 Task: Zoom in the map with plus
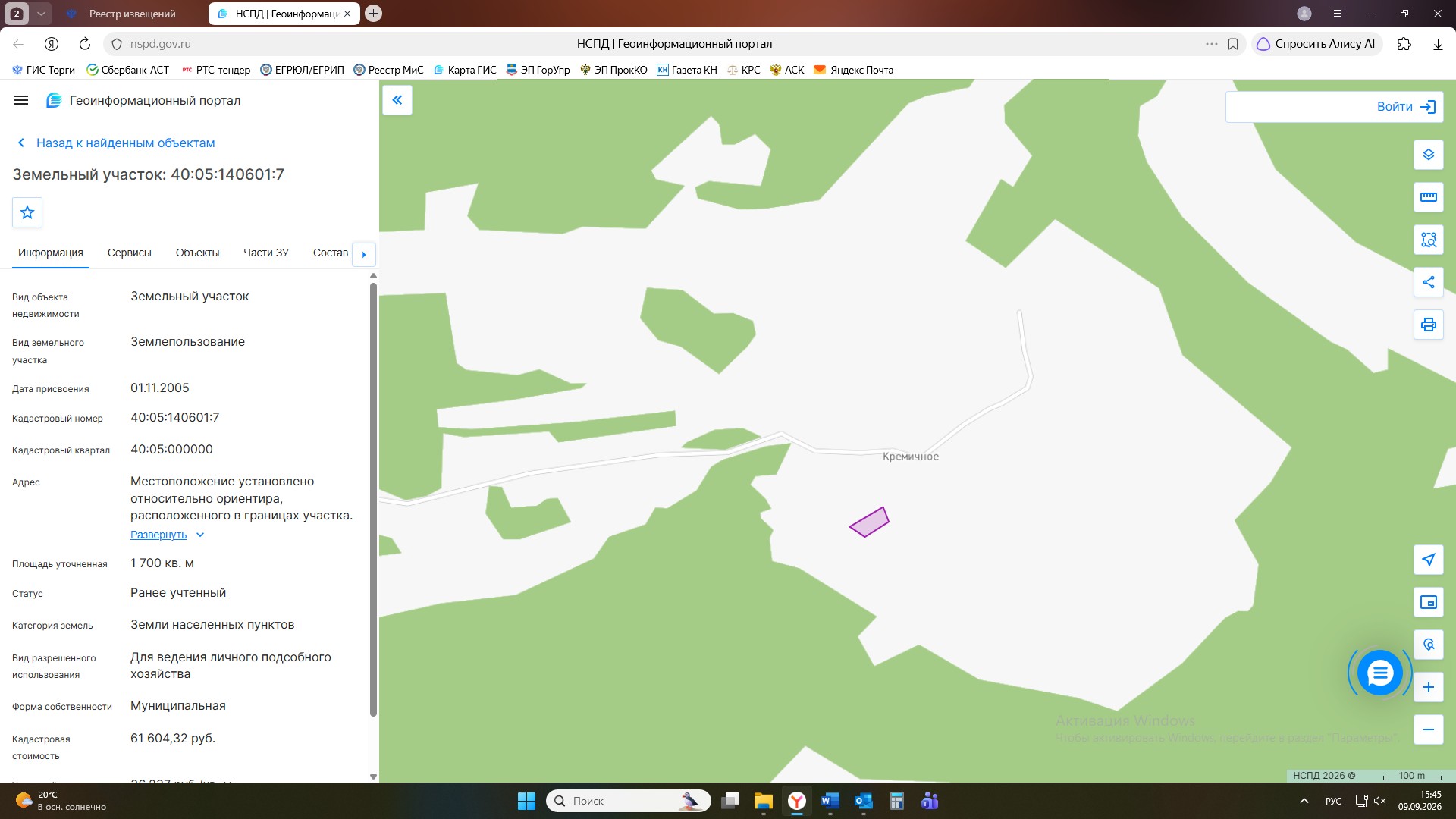(x=1428, y=687)
